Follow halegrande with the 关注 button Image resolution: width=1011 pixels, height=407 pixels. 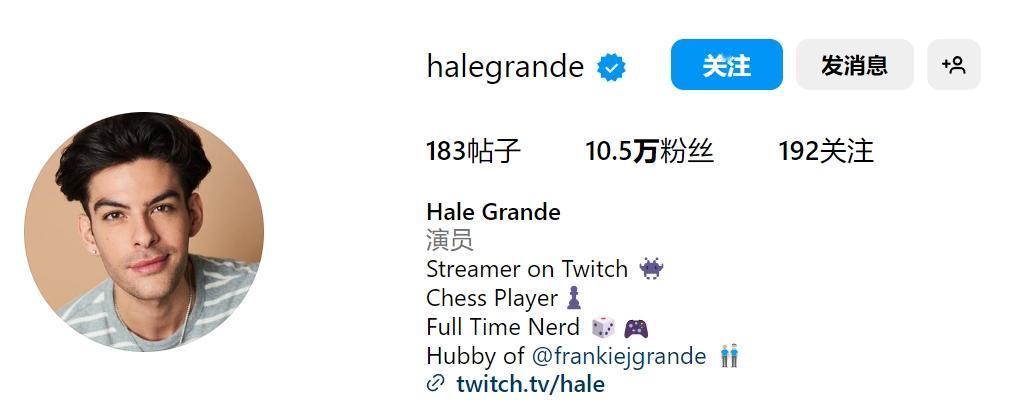[727, 65]
